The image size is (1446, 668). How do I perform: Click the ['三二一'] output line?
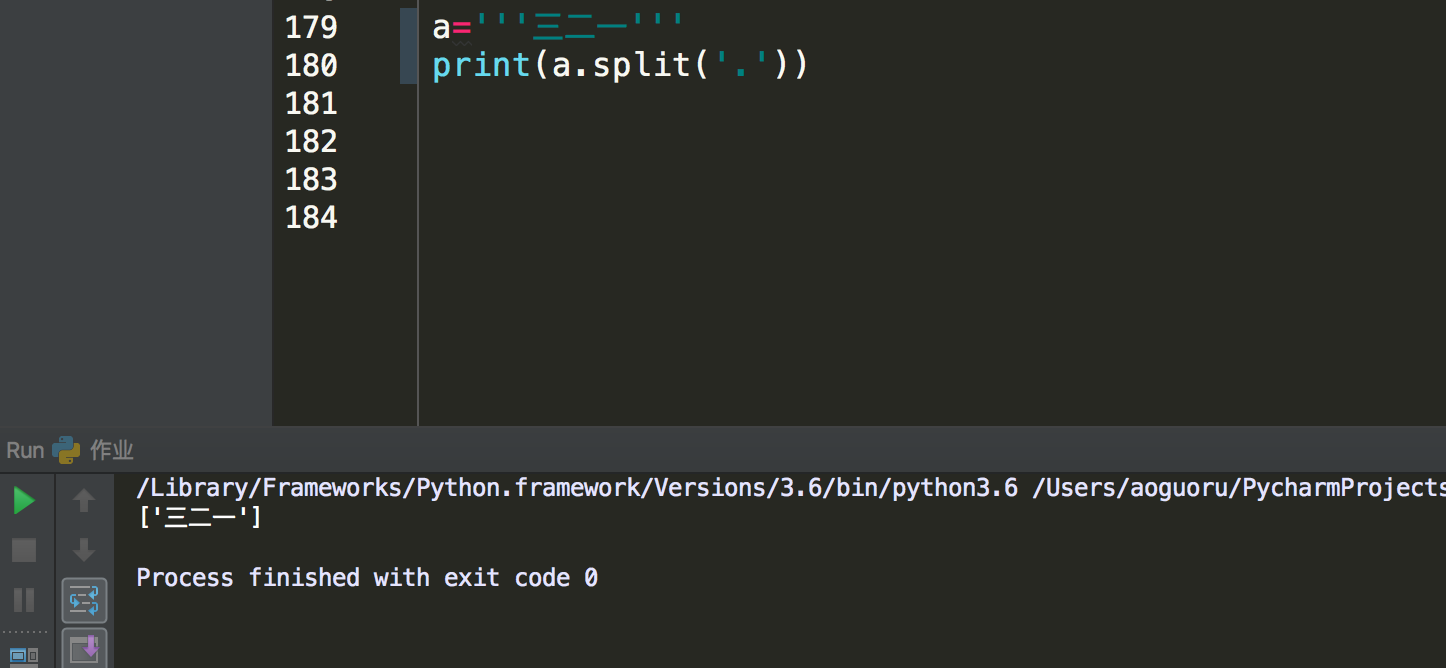click(199, 517)
